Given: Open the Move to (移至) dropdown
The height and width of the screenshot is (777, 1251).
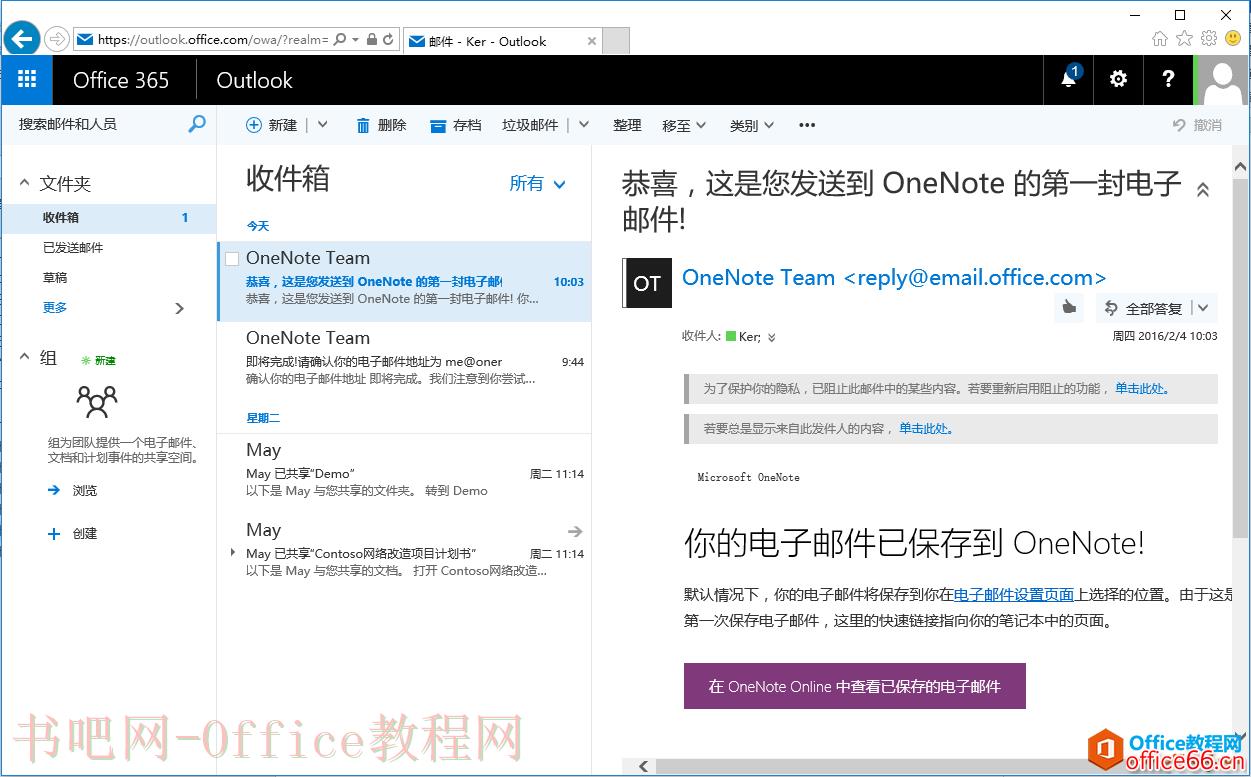Looking at the screenshot, I should tap(684, 125).
